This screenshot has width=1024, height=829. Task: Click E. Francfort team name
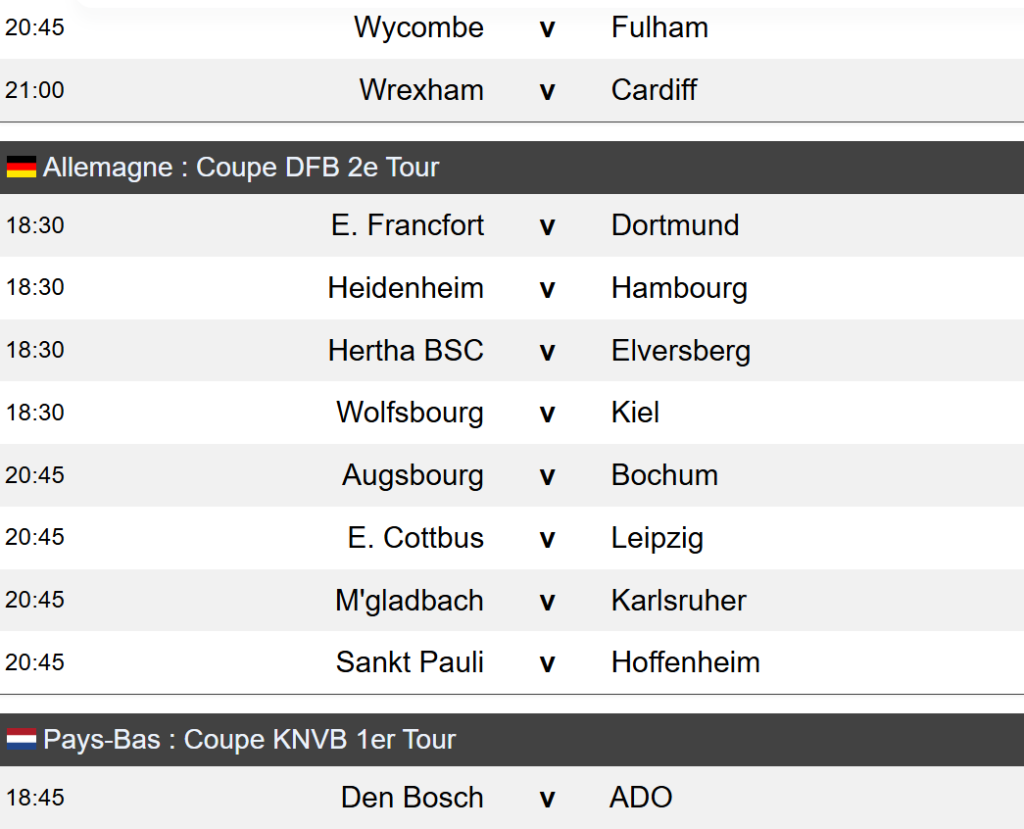407,225
